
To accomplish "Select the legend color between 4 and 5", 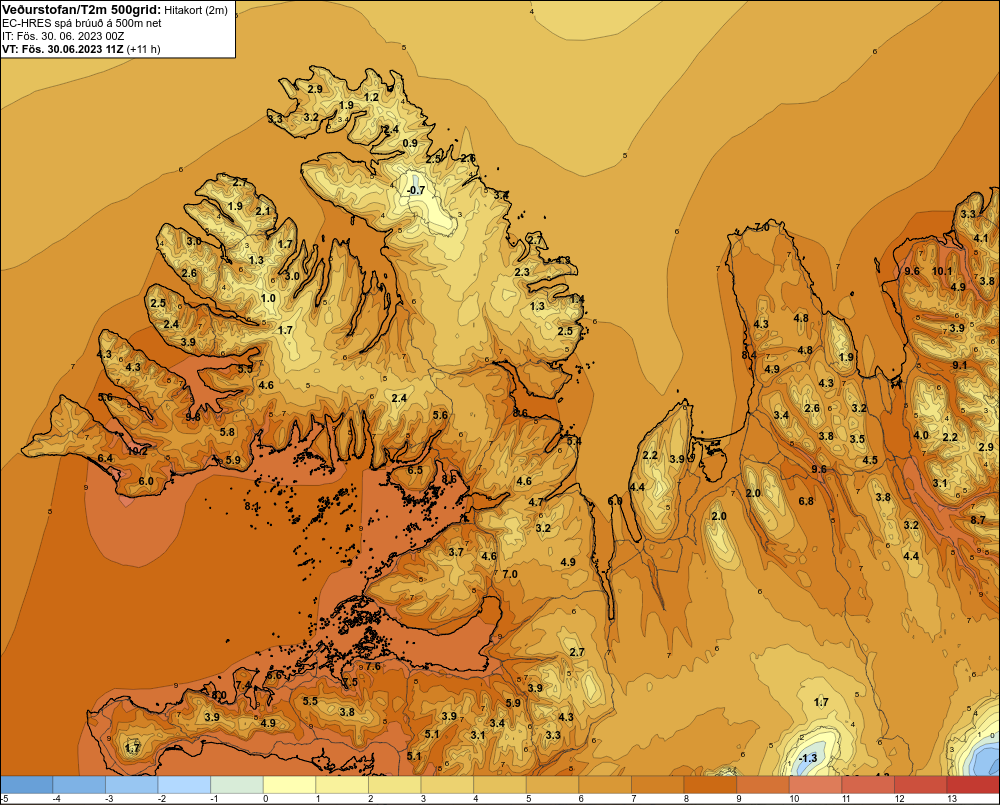I will [499, 785].
